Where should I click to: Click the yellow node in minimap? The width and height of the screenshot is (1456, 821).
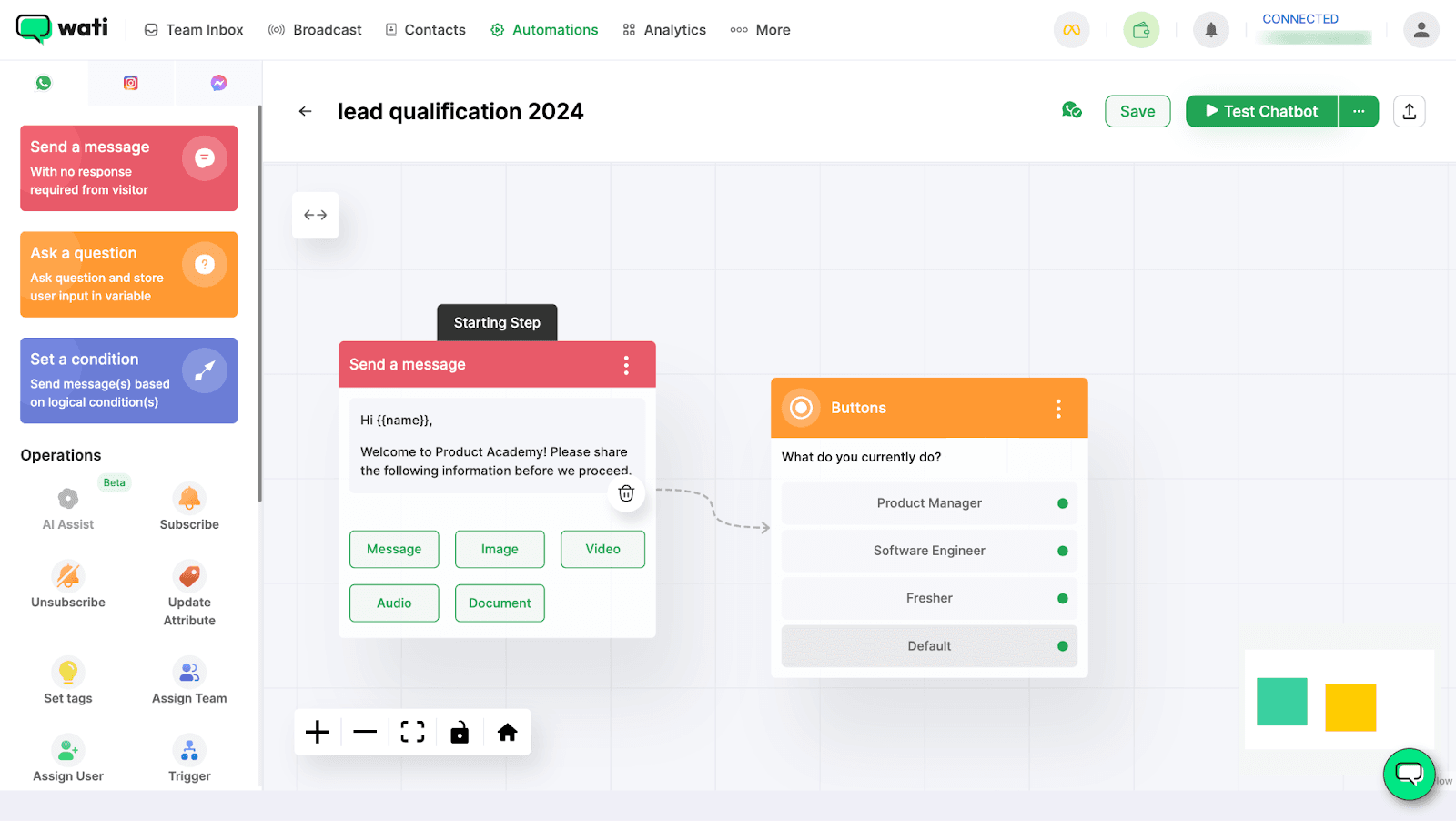pyautogui.click(x=1350, y=707)
